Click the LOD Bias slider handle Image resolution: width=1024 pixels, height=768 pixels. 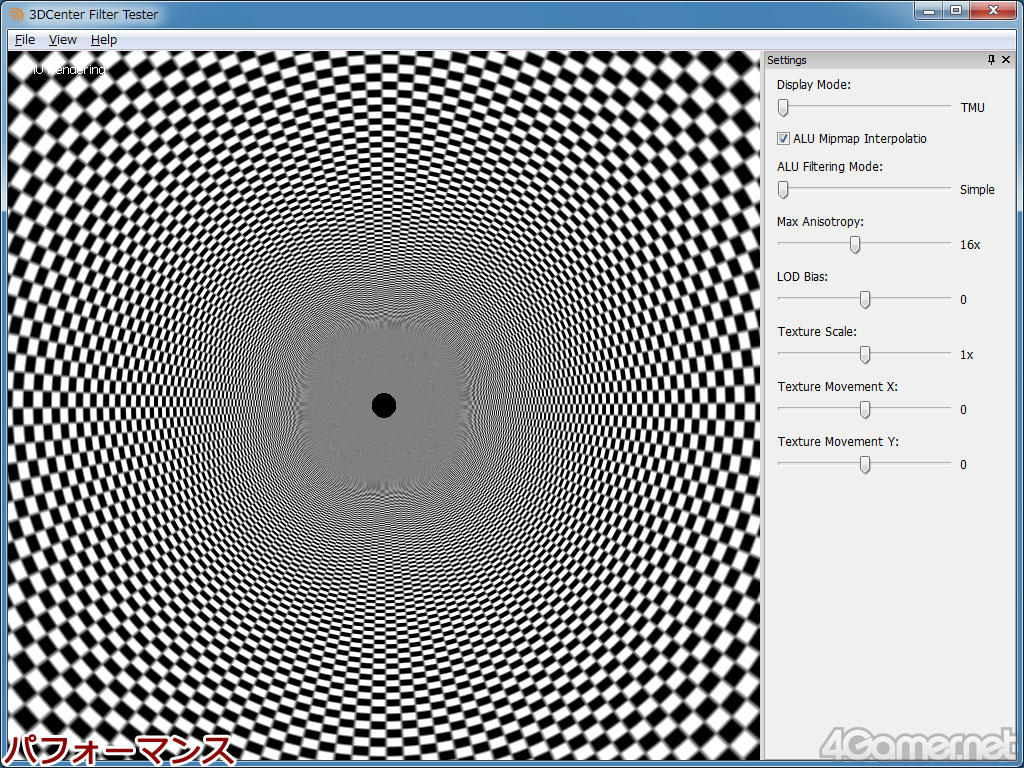[865, 299]
